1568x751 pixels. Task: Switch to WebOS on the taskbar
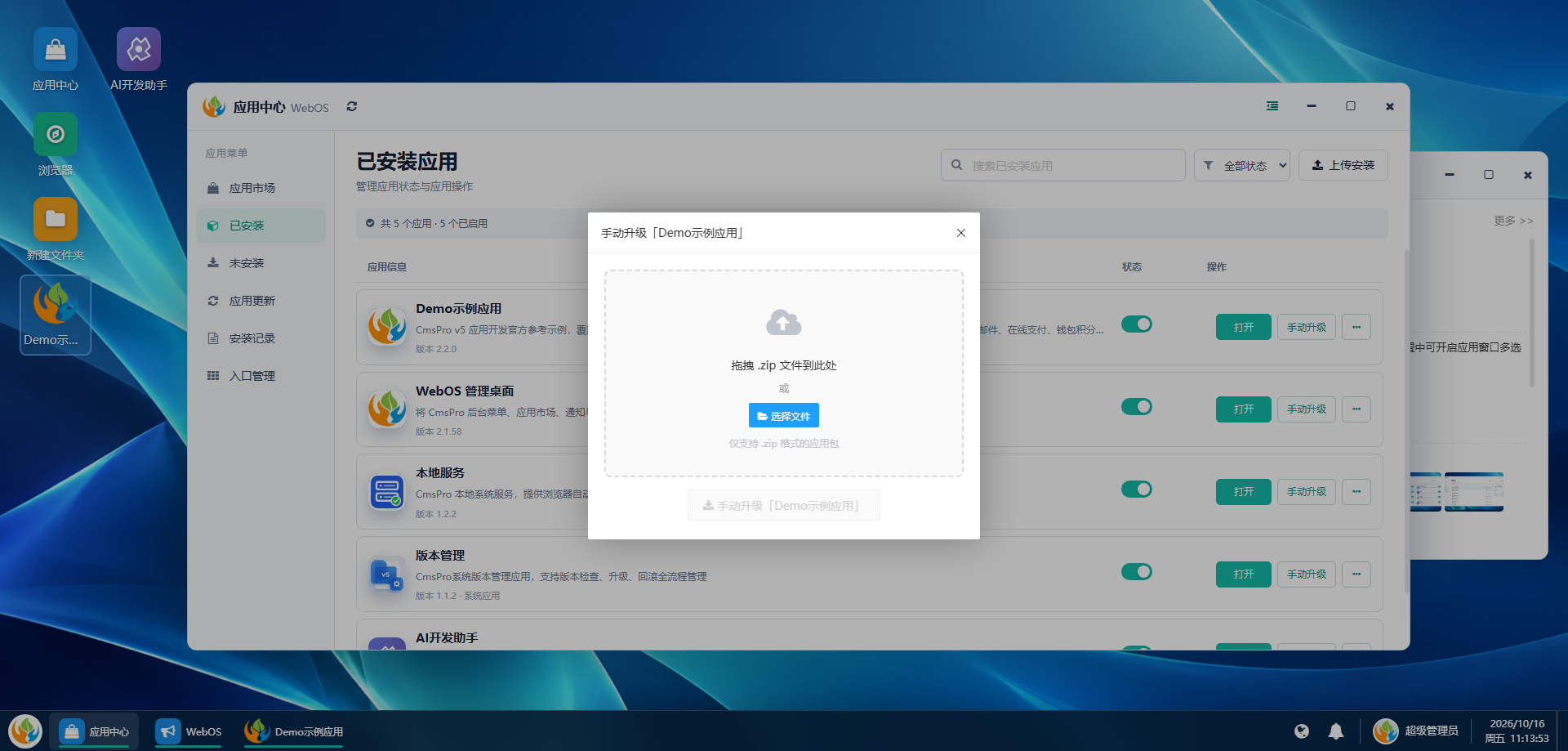pos(189,731)
